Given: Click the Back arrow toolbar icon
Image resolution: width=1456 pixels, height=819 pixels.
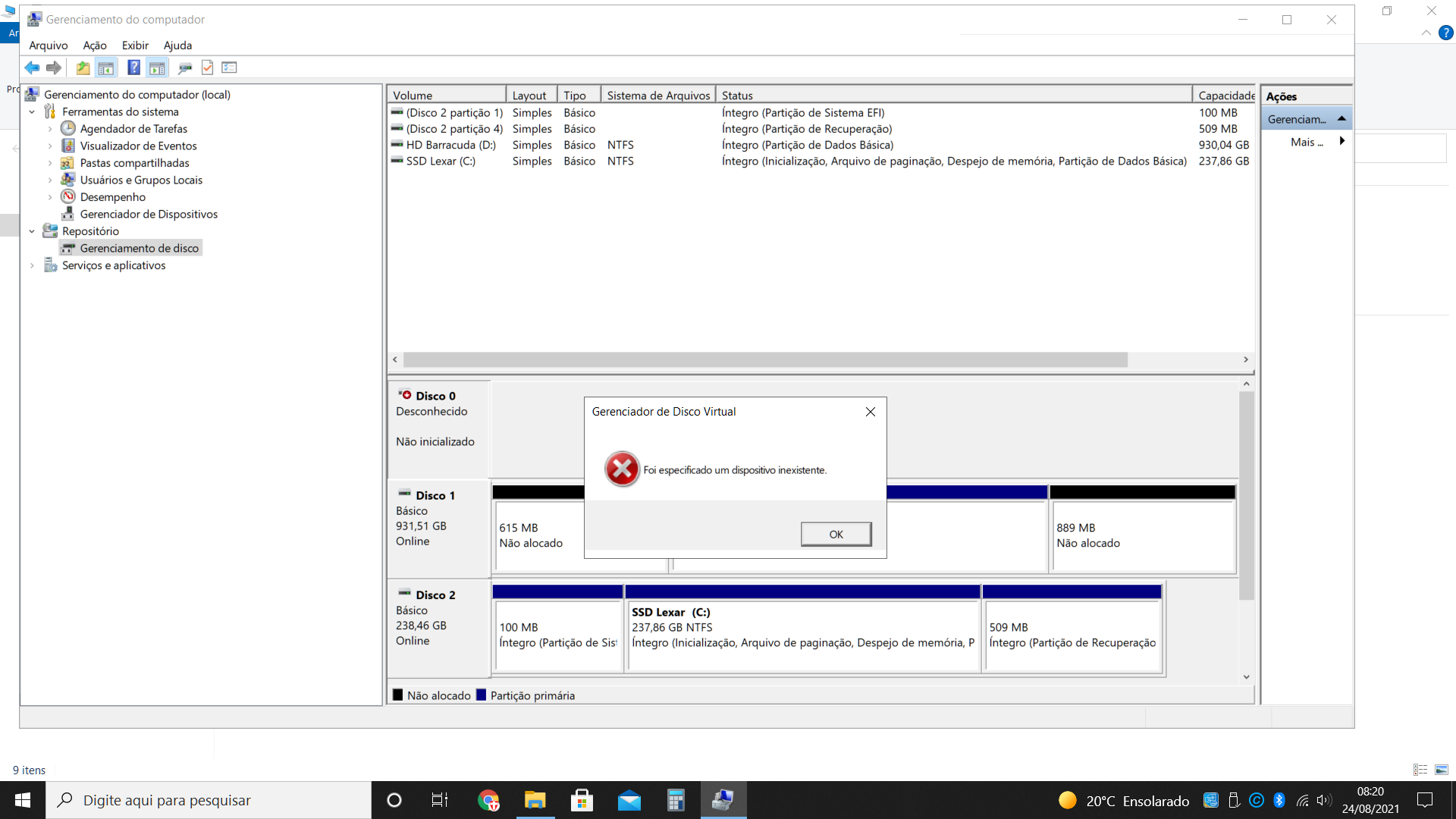Looking at the screenshot, I should pyautogui.click(x=32, y=68).
